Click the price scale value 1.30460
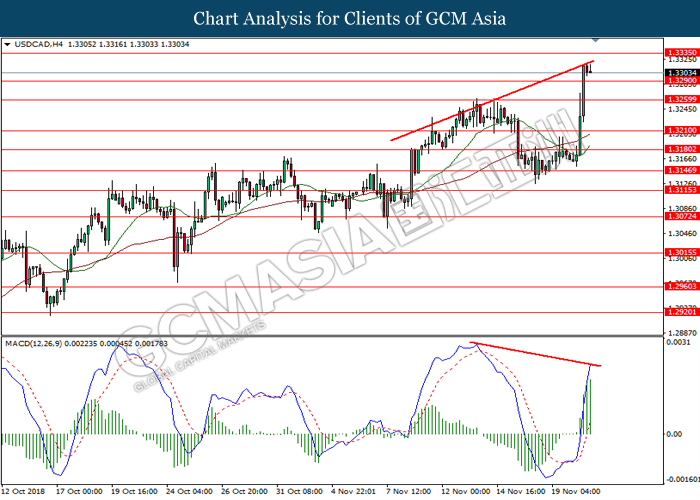This screenshot has width=700, height=500. click(x=681, y=233)
